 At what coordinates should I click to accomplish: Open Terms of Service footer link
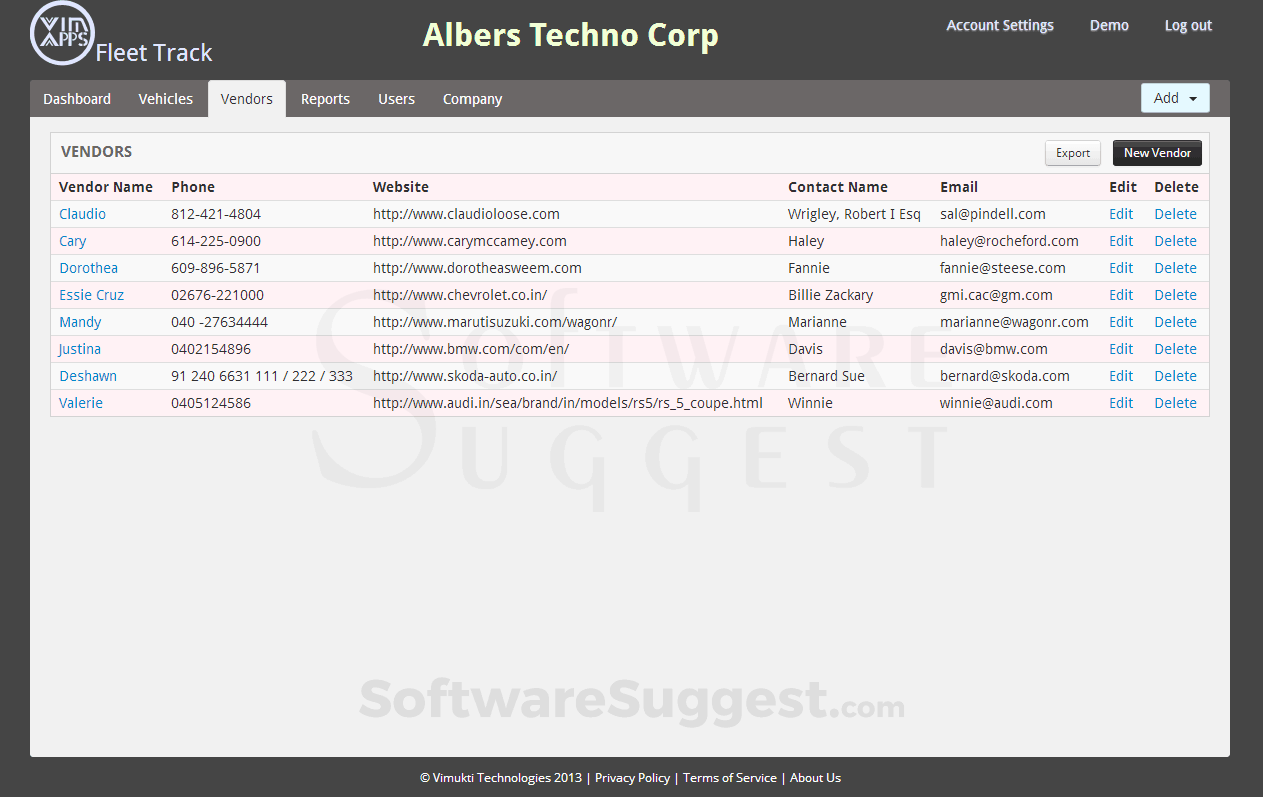730,778
